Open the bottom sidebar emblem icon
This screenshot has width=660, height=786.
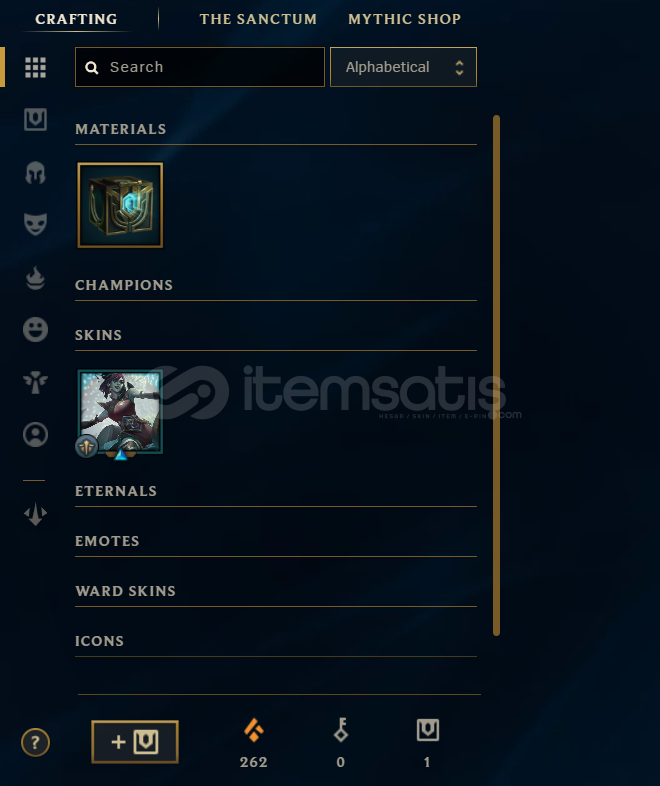click(x=35, y=514)
